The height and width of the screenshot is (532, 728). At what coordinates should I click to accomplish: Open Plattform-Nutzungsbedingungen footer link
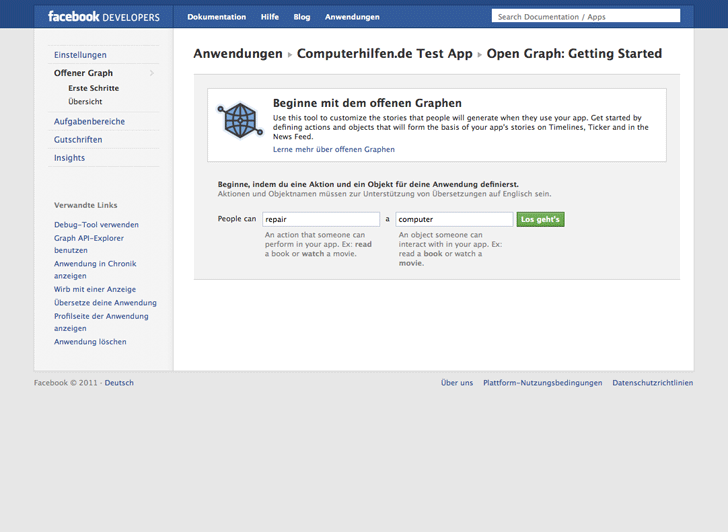pyautogui.click(x=542, y=383)
